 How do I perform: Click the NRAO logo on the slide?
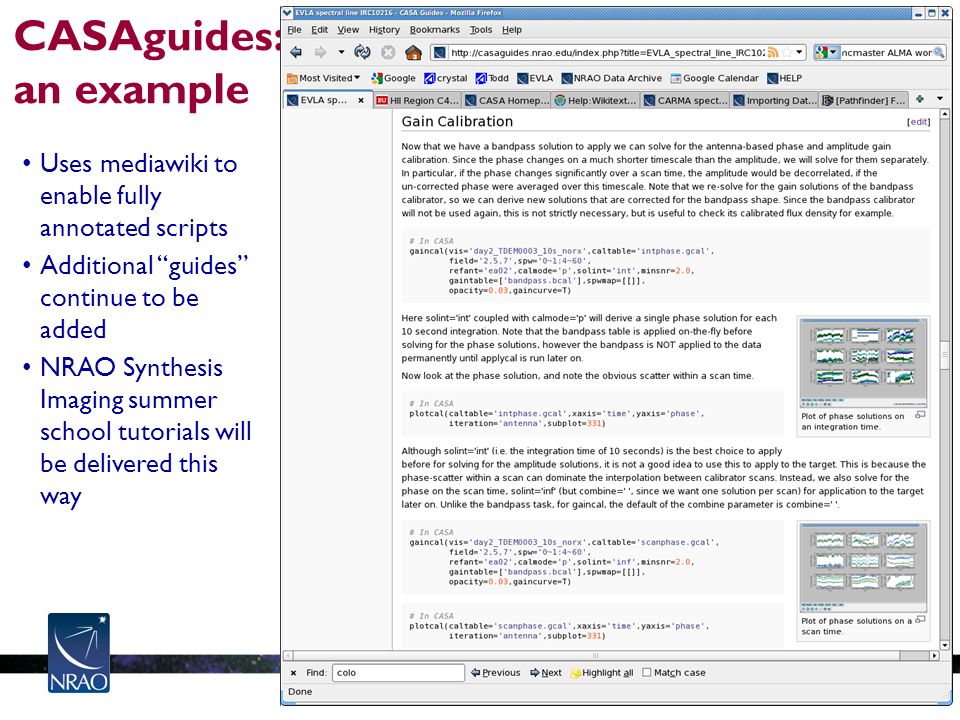coord(78,653)
